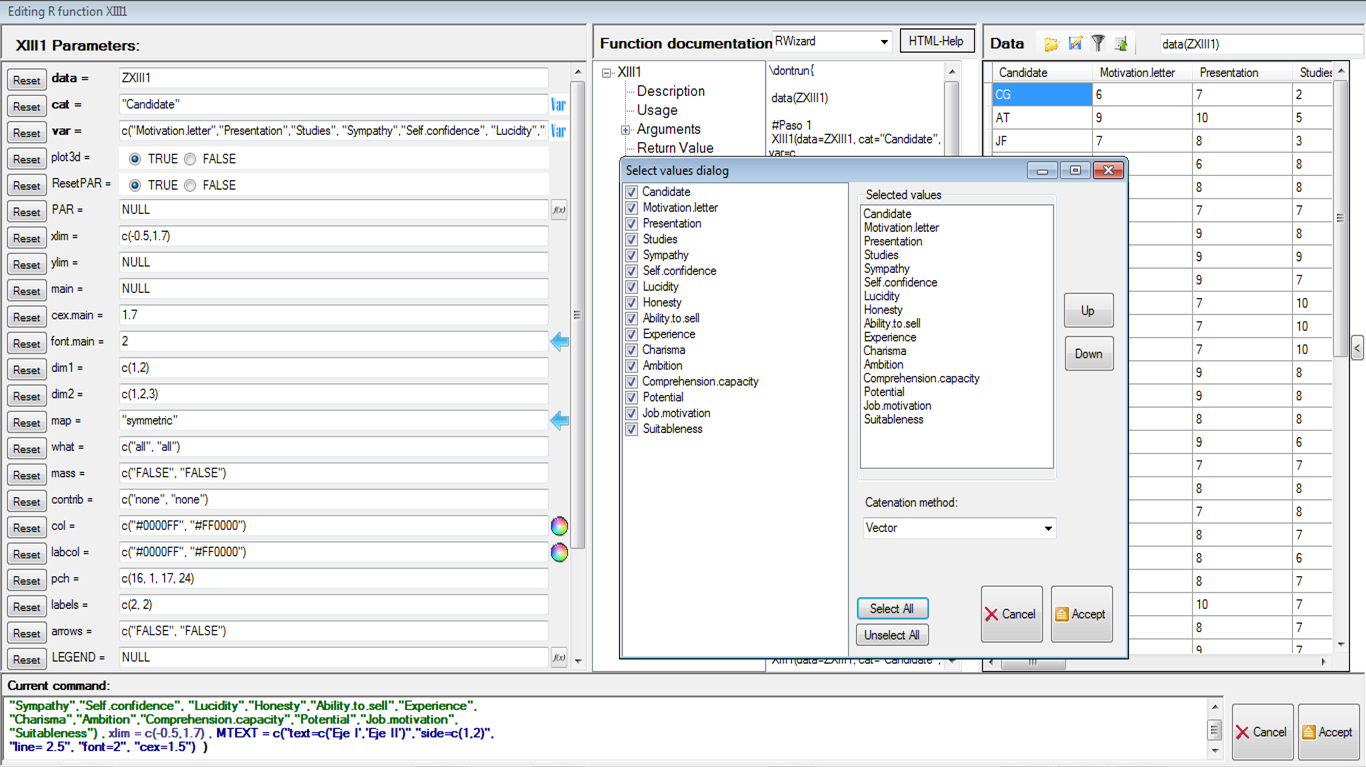Screen dimensions: 1366x767
Task: Click the AT row candidate cell
Action: click(x=1041, y=117)
